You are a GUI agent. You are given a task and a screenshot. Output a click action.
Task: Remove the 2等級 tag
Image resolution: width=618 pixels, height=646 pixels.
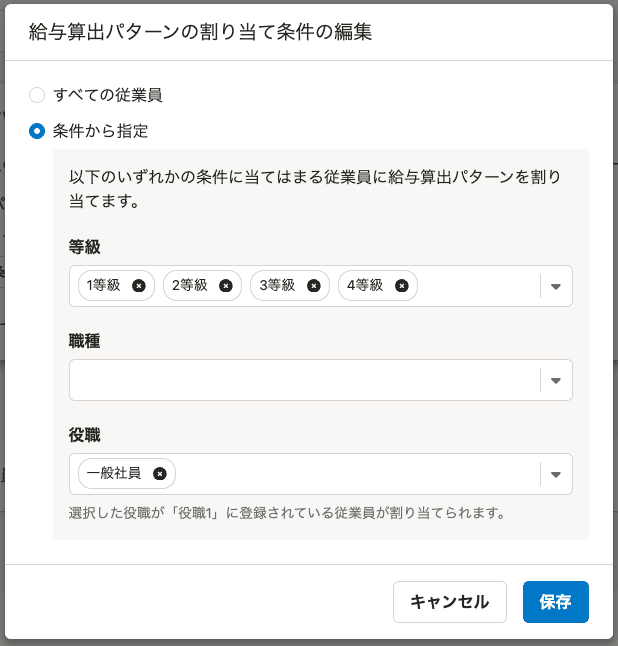(226, 285)
